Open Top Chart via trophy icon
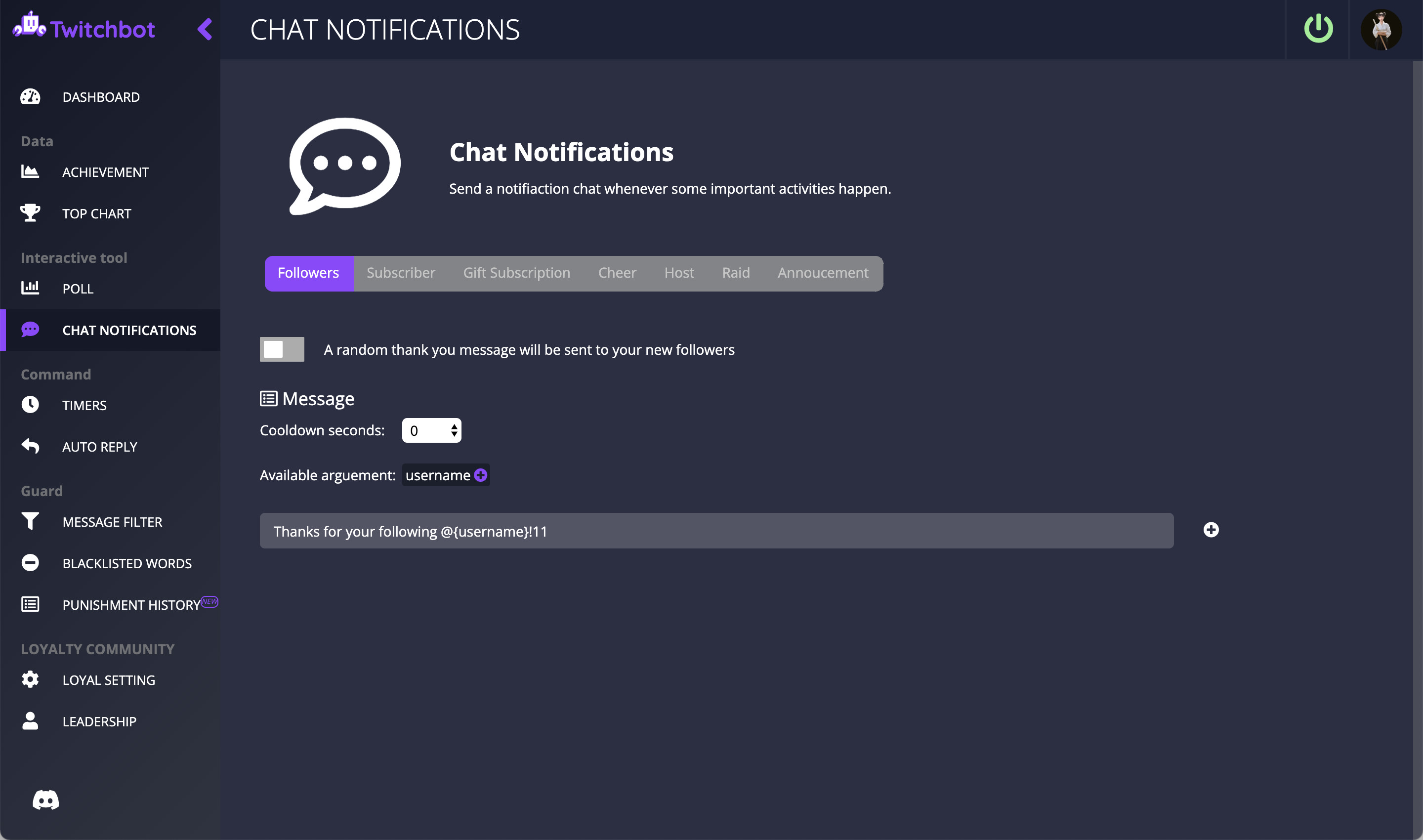 point(30,213)
